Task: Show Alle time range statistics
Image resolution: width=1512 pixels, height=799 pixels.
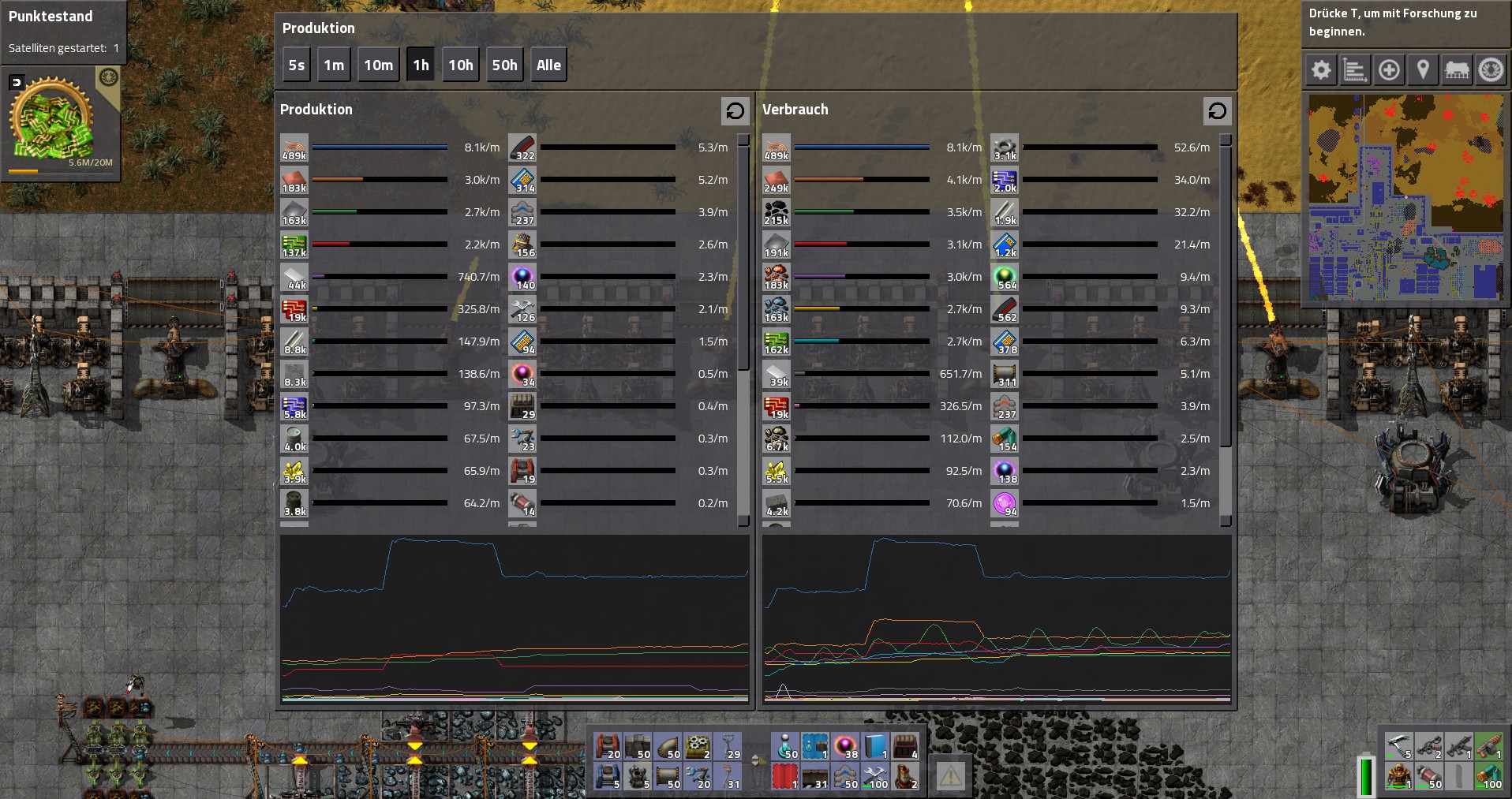Action: coord(548,65)
